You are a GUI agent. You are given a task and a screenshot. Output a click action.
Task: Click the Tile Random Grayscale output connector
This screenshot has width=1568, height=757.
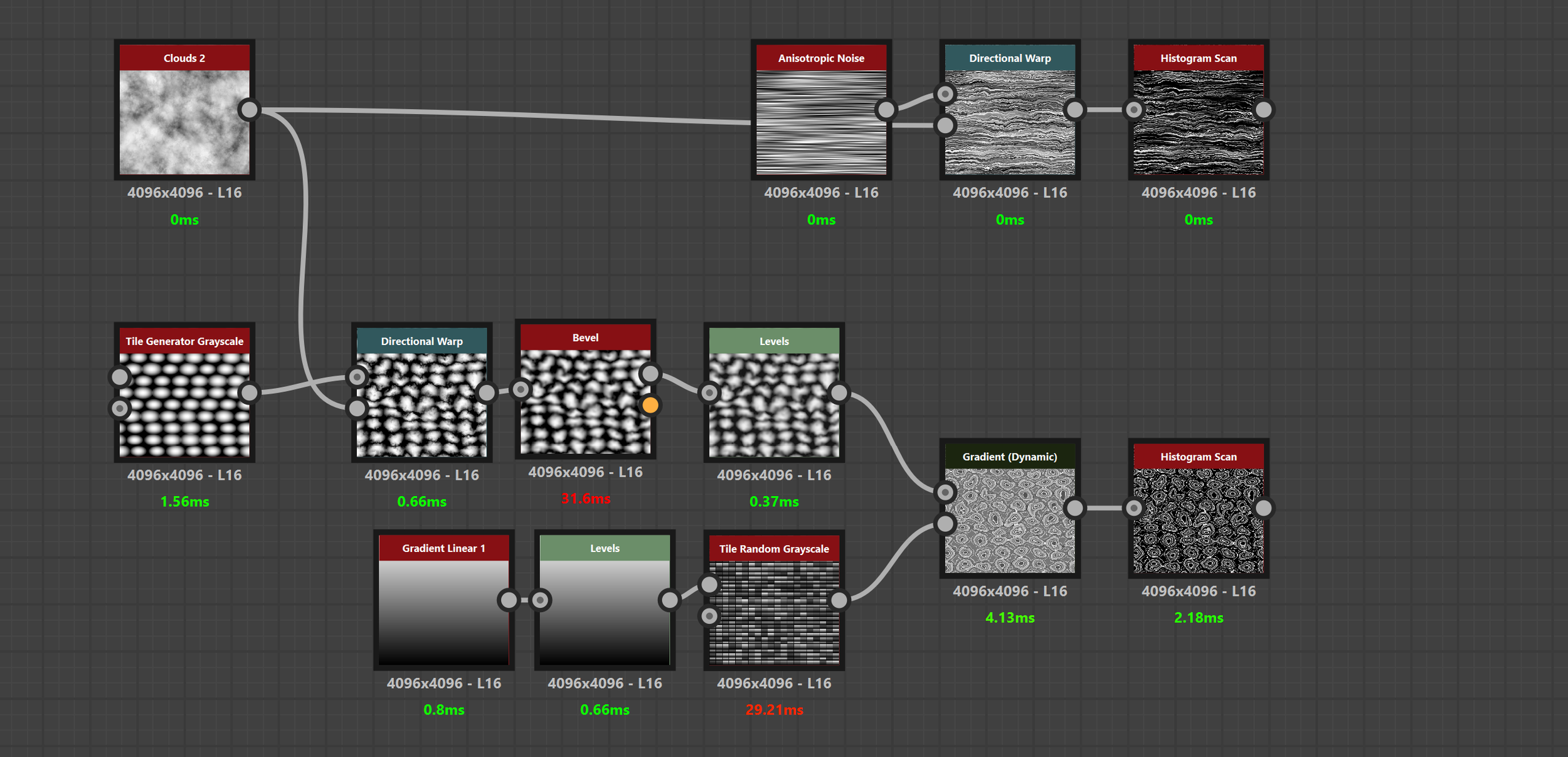pos(839,600)
